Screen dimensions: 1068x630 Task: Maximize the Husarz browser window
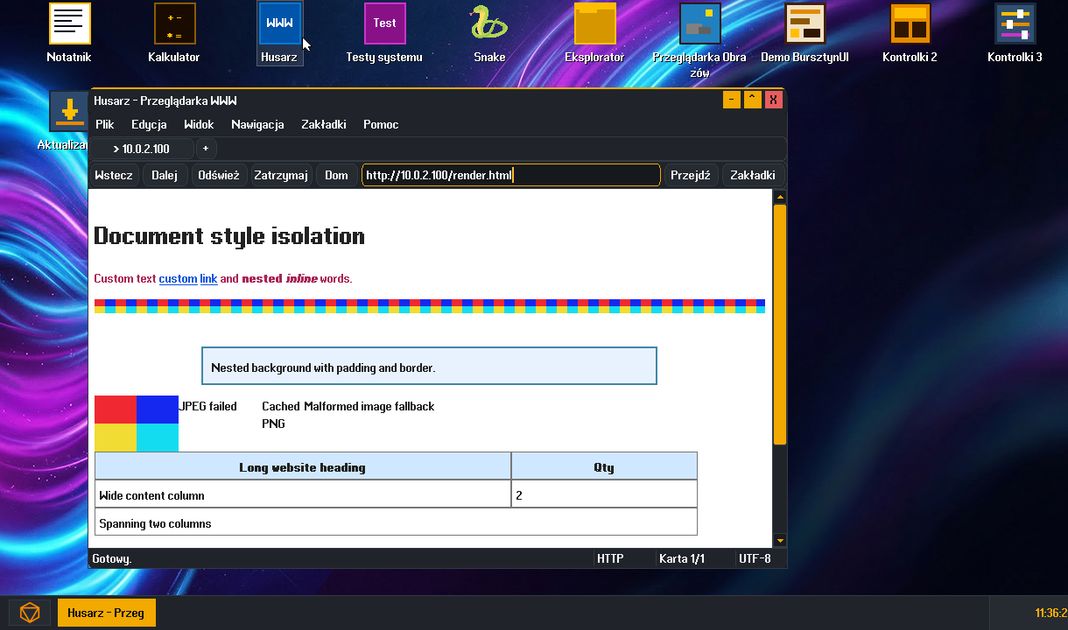752,100
